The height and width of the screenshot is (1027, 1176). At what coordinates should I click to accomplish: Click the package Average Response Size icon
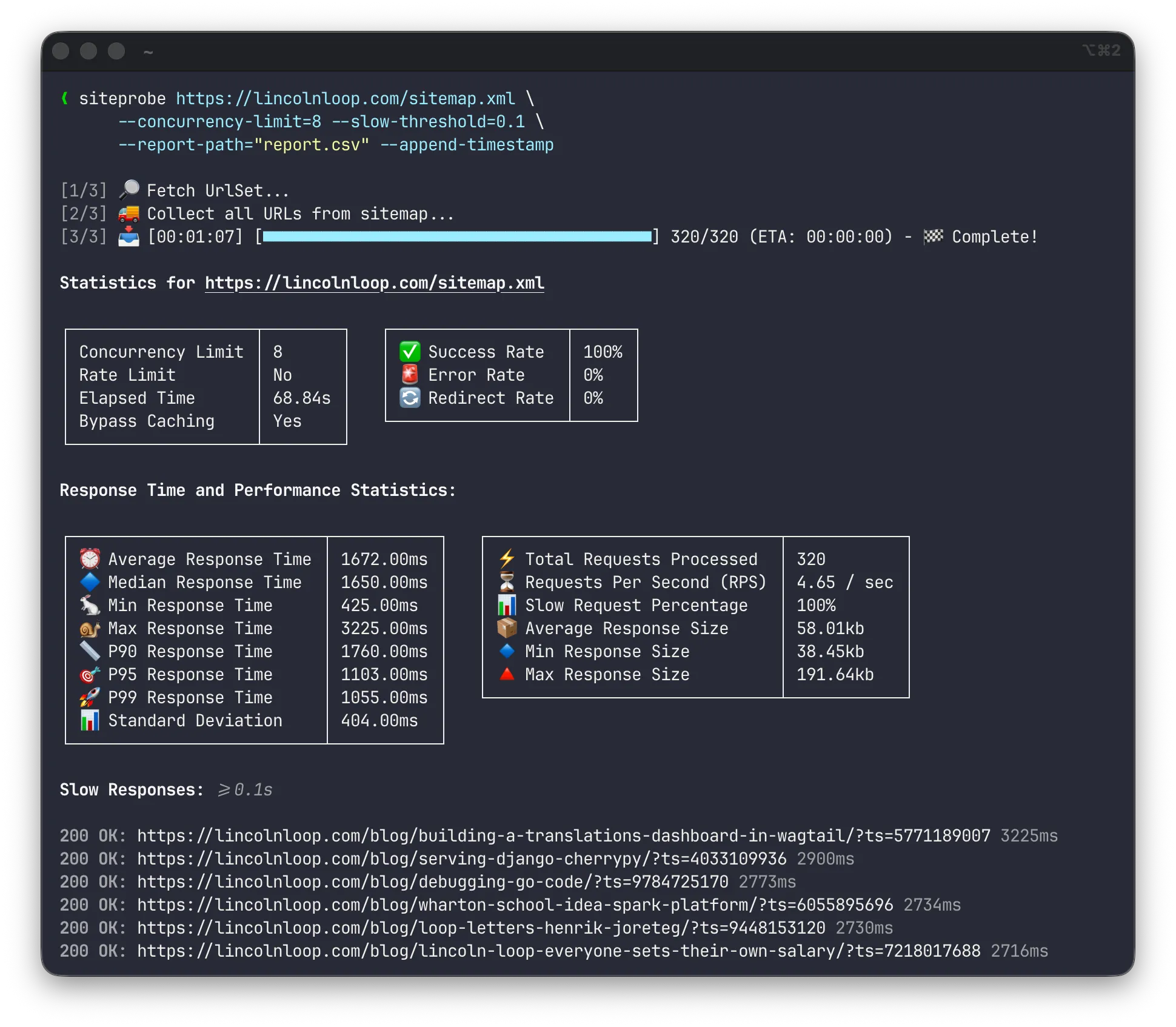pos(506,628)
